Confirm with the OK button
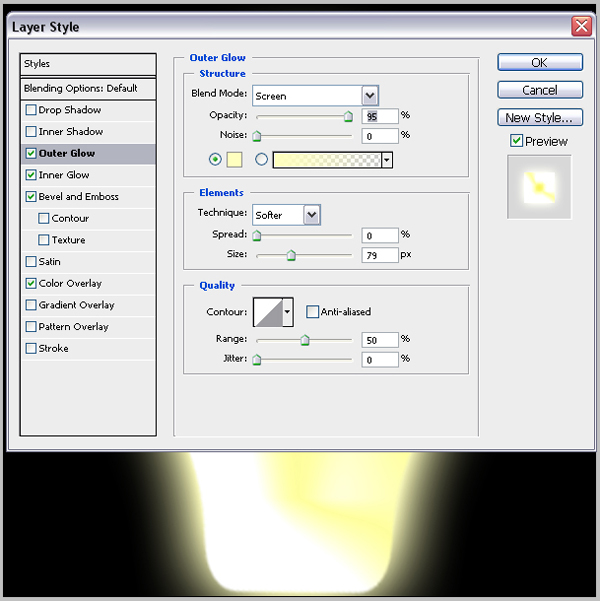 point(540,62)
